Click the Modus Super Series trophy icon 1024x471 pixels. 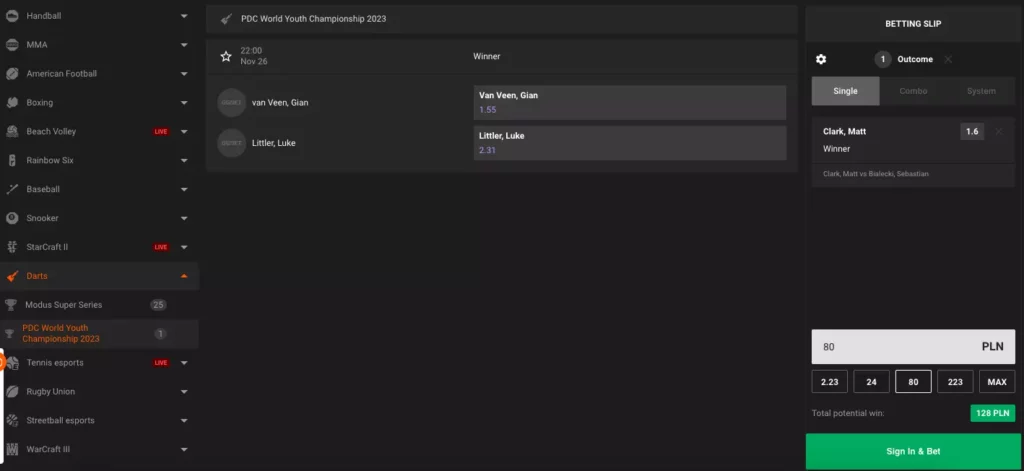pyautogui.click(x=10, y=304)
